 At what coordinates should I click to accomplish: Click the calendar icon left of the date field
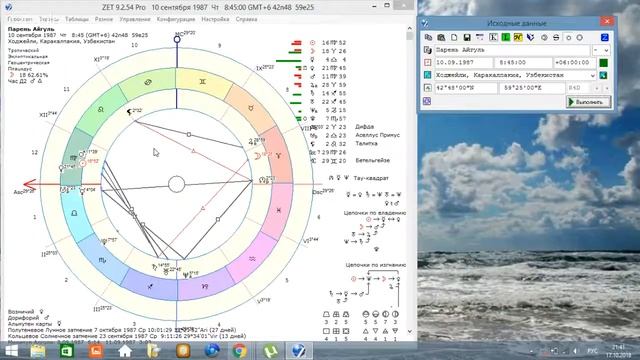coord(427,62)
